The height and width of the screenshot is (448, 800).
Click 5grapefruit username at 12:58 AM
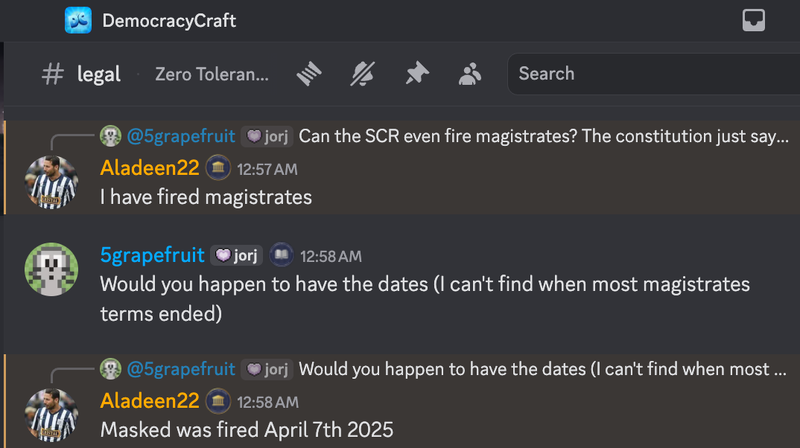pyautogui.click(x=152, y=255)
